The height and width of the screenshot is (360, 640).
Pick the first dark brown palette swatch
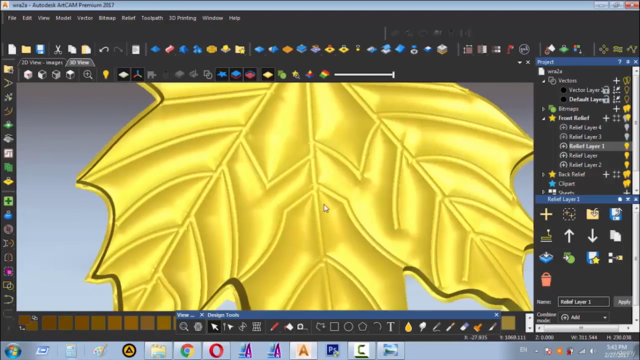49,323
